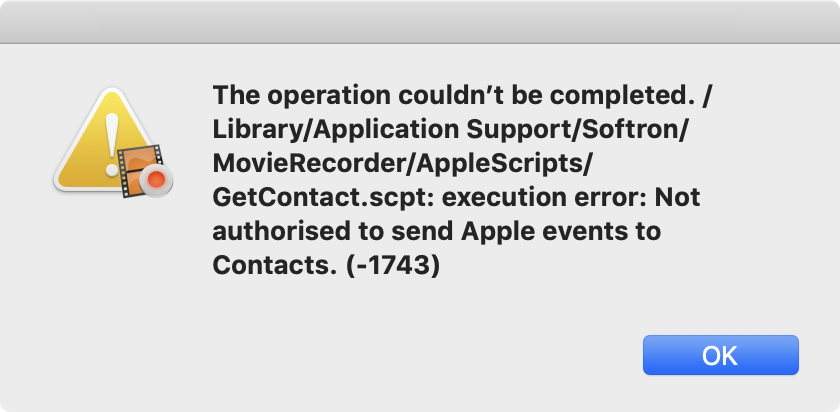This screenshot has height=412, width=840.
Task: Select the error code (-1743) text
Action: [393, 265]
